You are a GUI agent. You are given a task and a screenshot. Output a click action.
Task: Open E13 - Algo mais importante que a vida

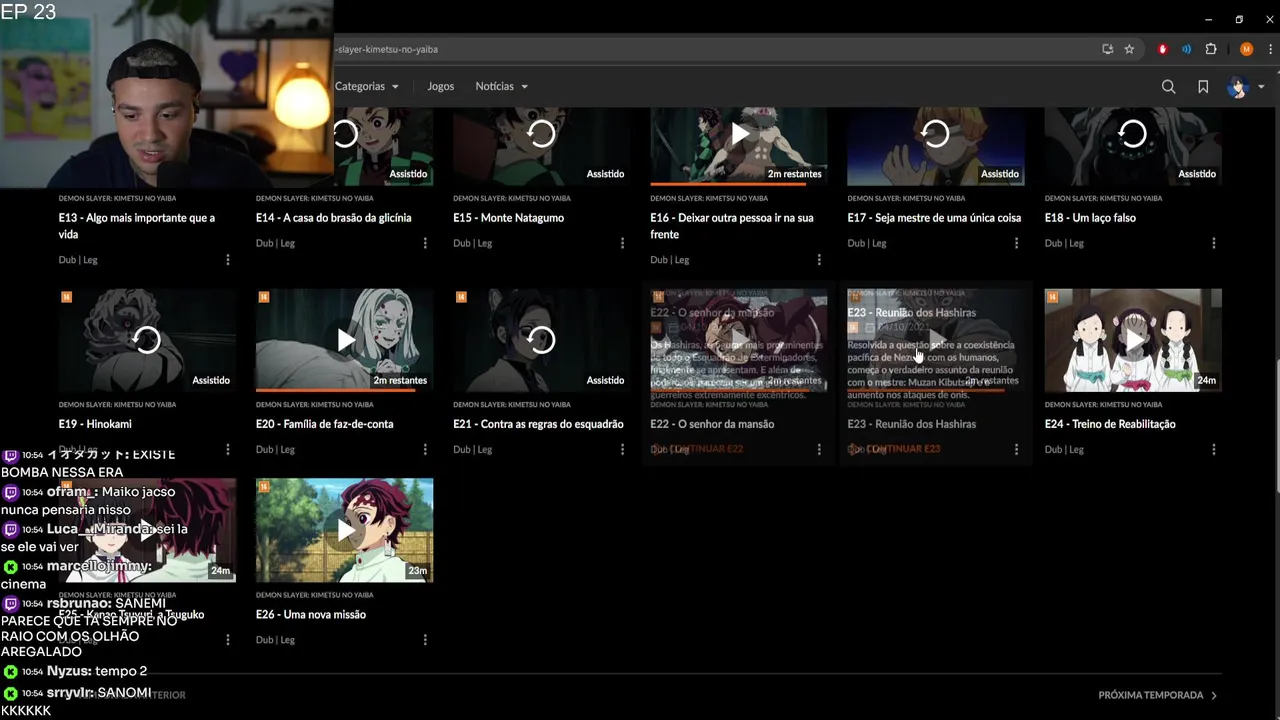coord(137,226)
